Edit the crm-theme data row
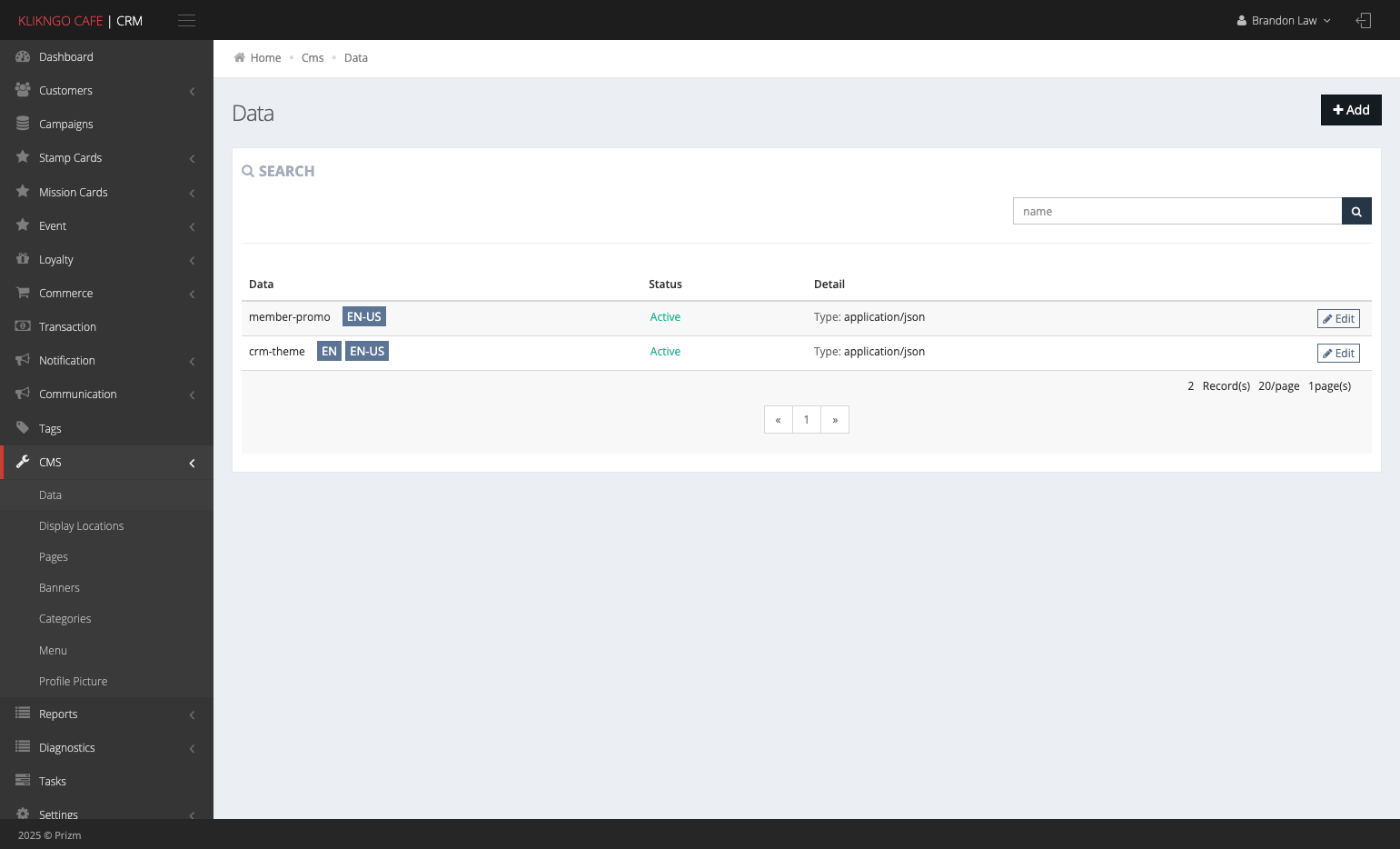1400x849 pixels. pyautogui.click(x=1338, y=353)
